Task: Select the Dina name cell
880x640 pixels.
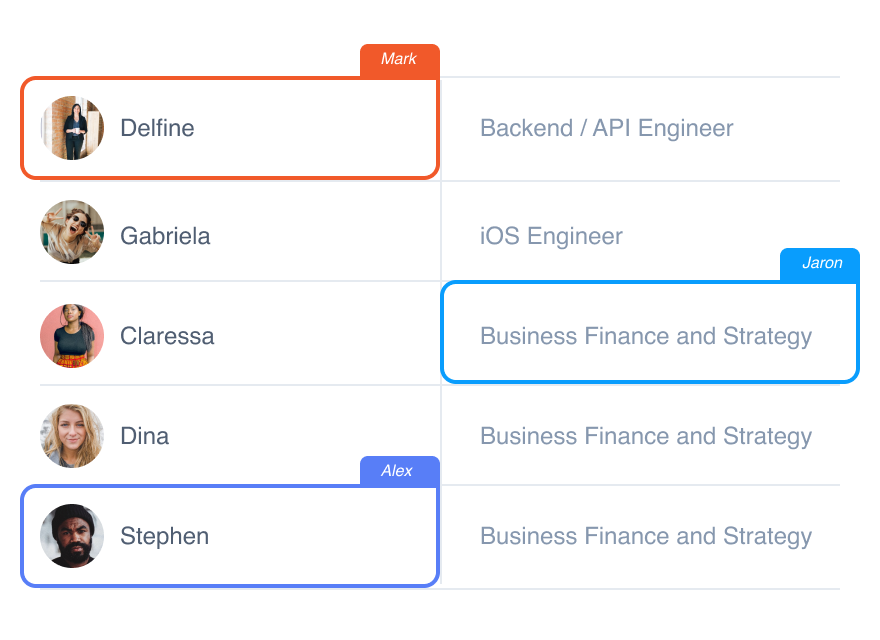Action: pyautogui.click(x=240, y=436)
